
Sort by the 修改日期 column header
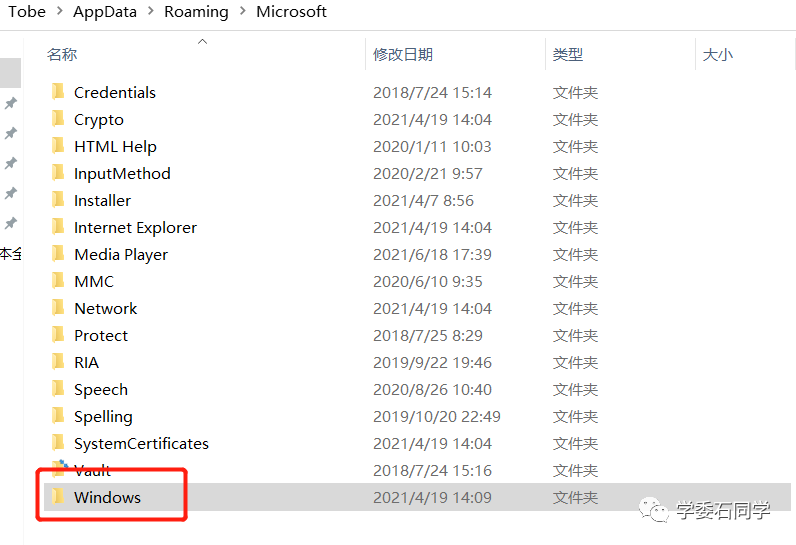coord(403,54)
